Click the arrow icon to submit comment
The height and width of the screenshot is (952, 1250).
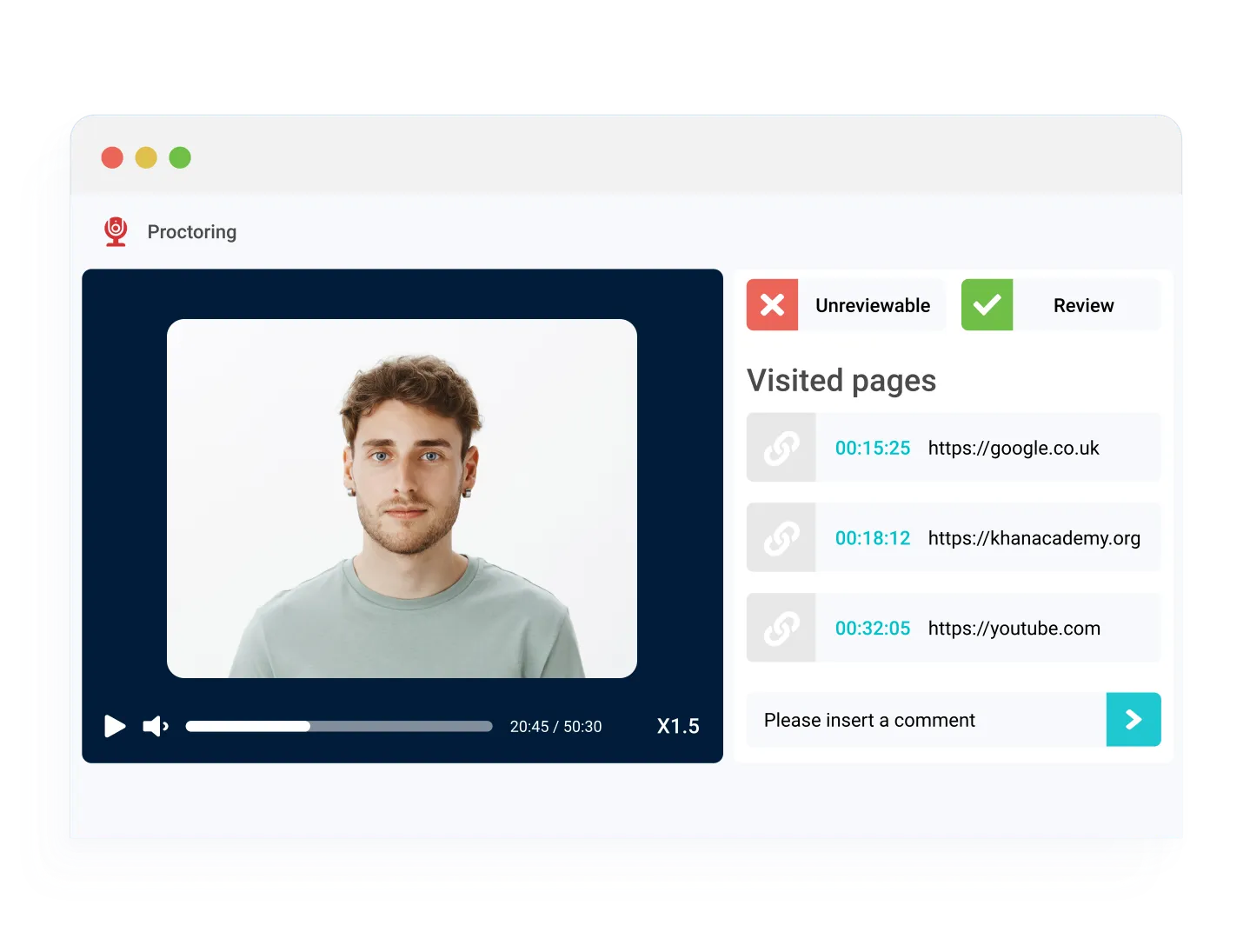tap(1133, 719)
